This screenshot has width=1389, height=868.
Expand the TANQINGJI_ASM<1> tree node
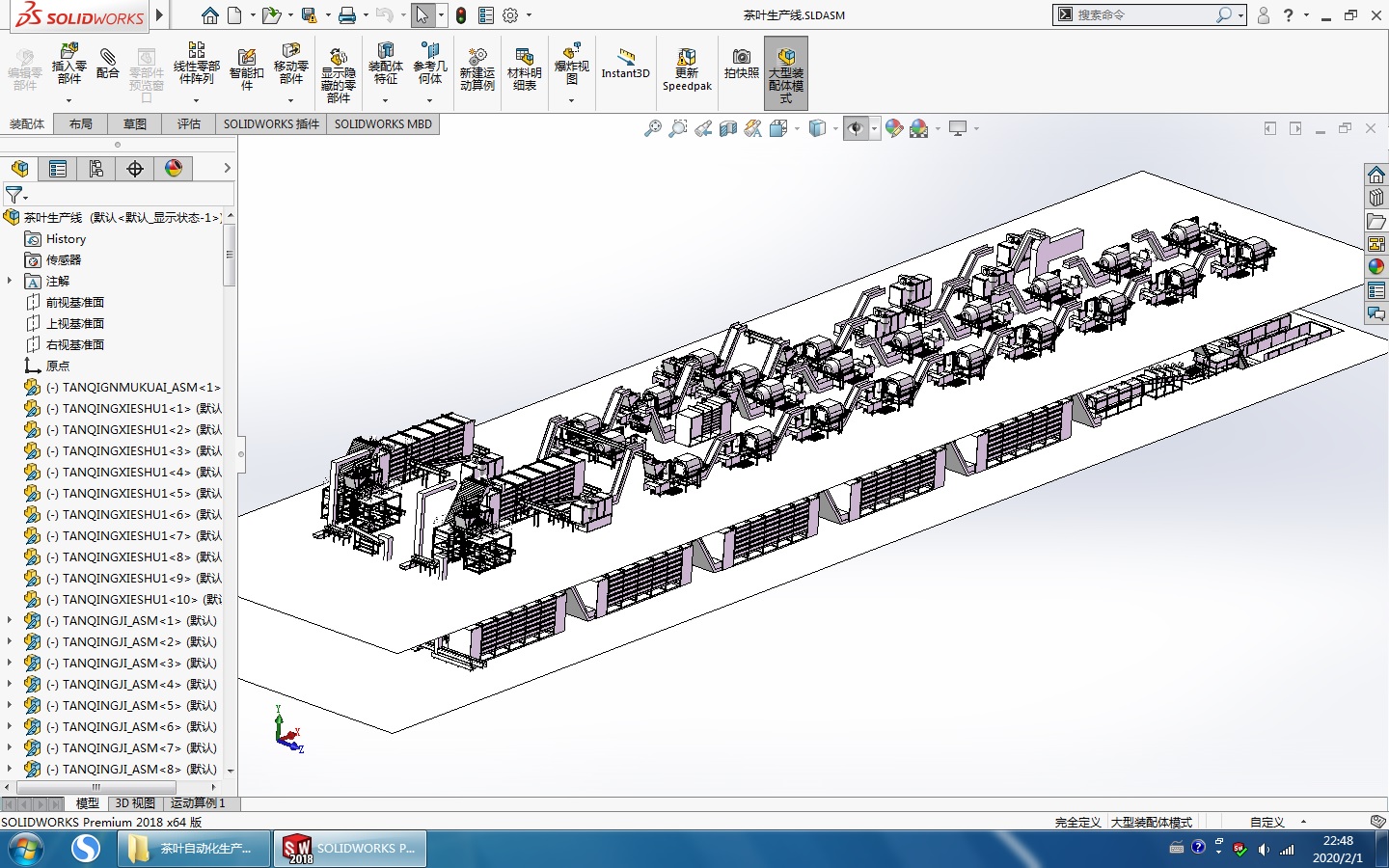12,620
